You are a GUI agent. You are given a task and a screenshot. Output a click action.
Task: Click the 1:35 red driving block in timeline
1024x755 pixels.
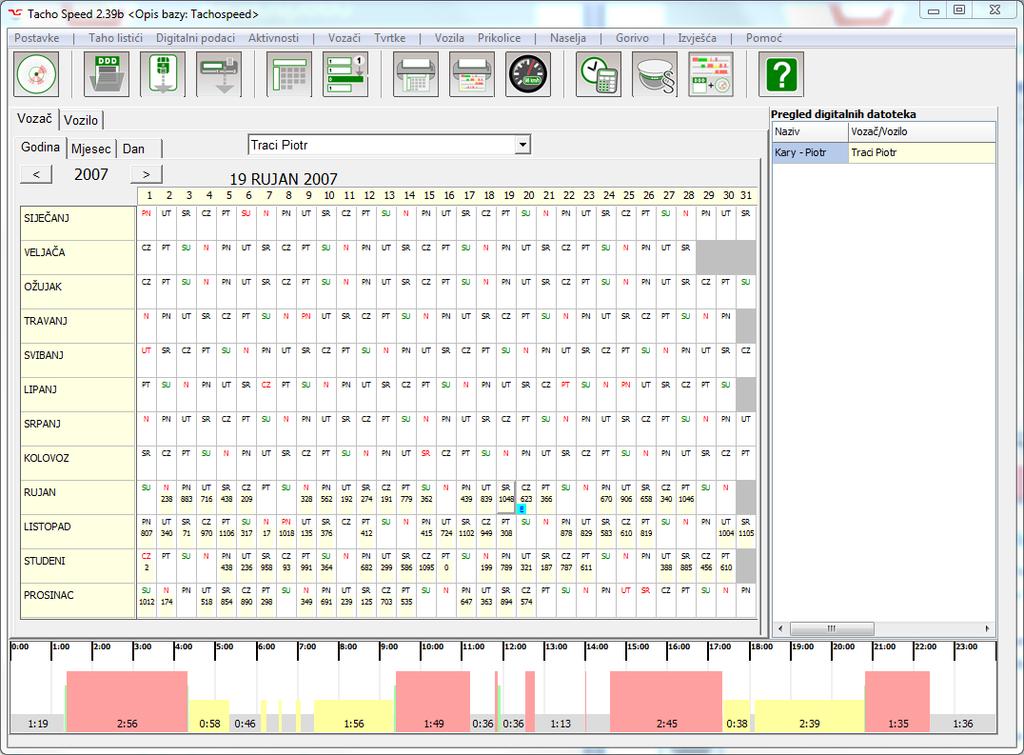[897, 701]
